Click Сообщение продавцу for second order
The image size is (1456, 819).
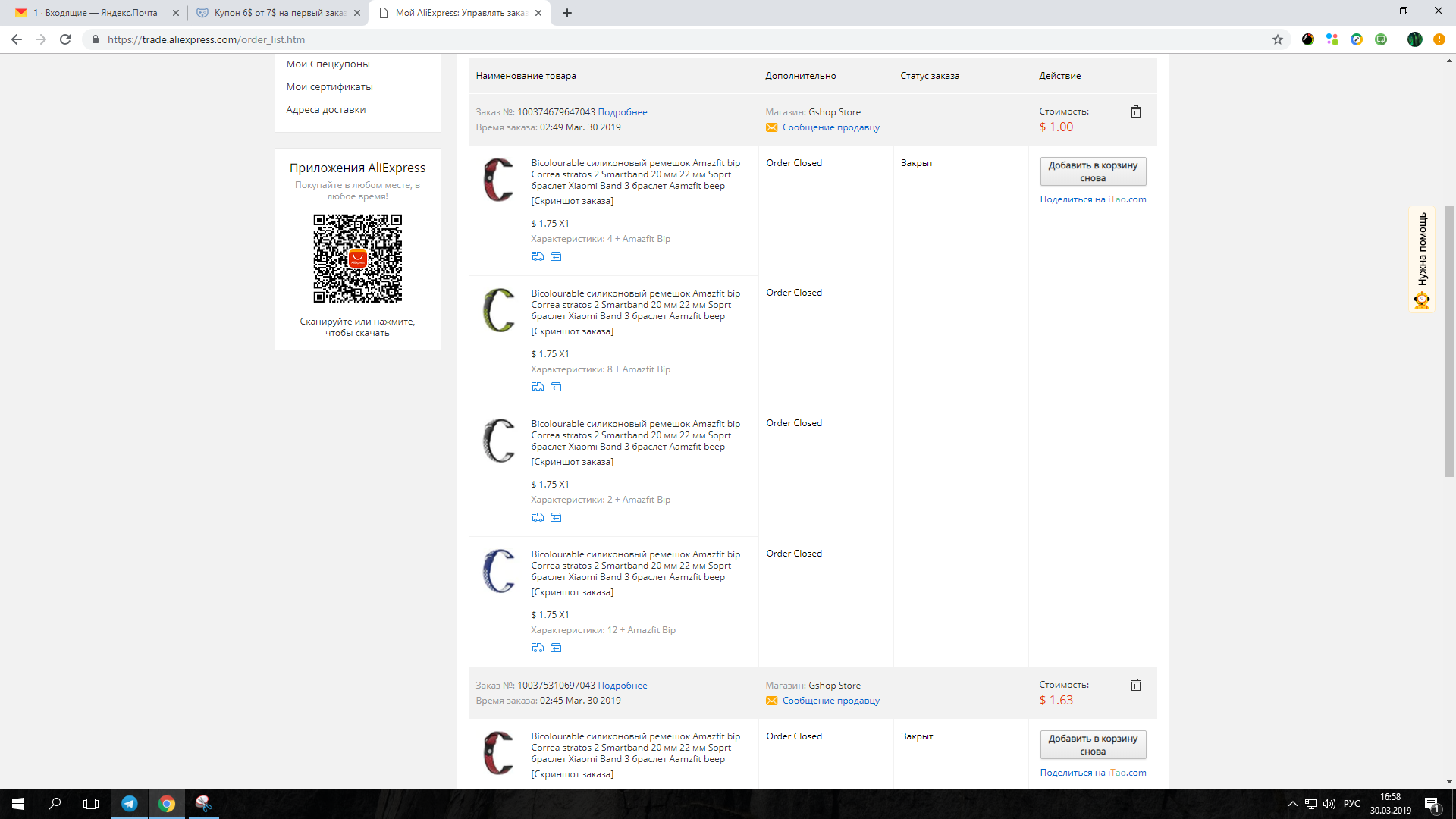pos(831,701)
